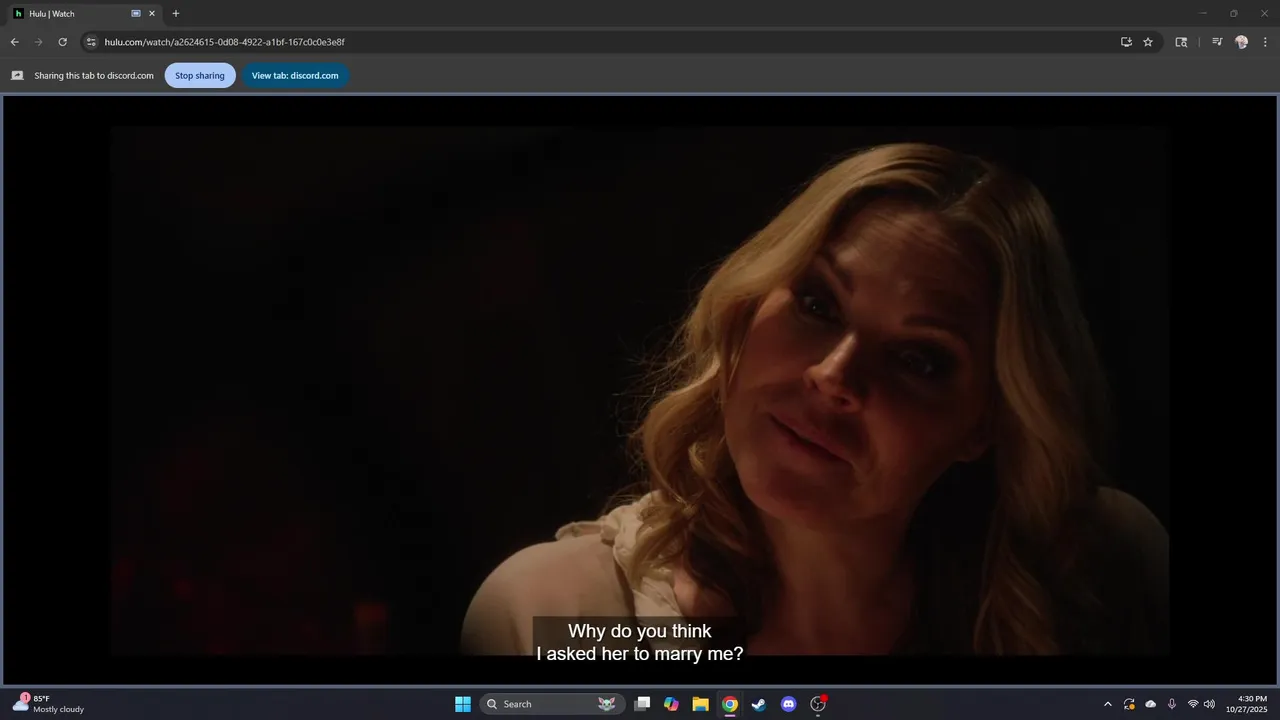1280x720 pixels.
Task: Go forward to the next page
Action: point(38,42)
